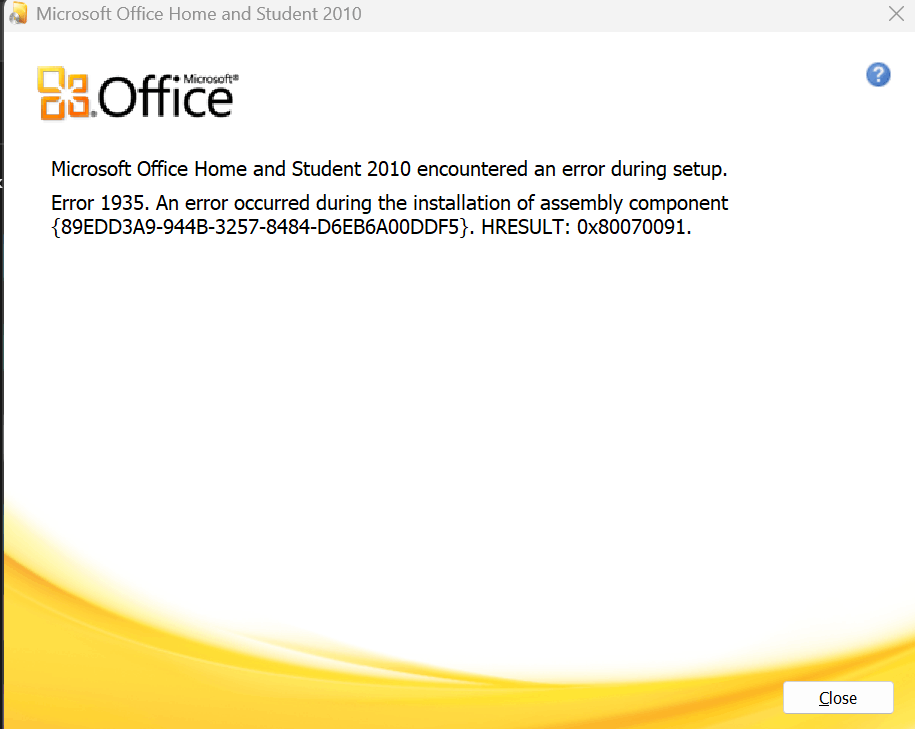Click the 'encountered an error during setup' line

click(389, 169)
